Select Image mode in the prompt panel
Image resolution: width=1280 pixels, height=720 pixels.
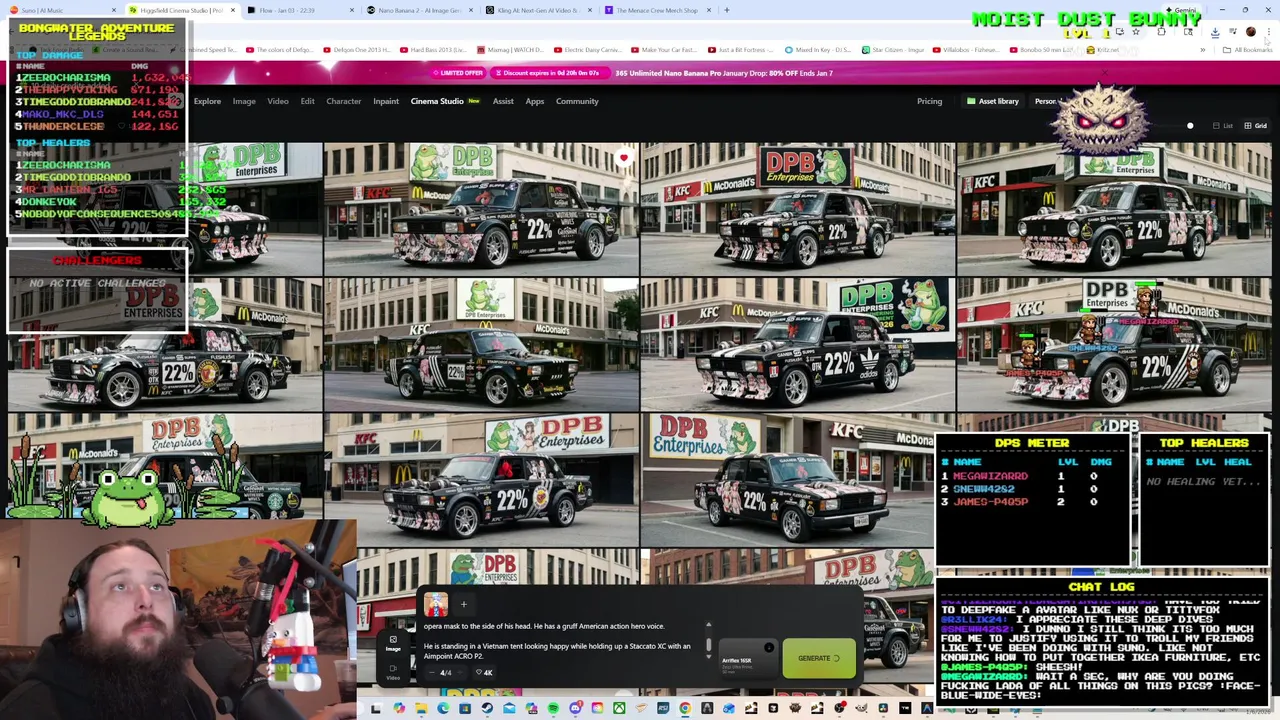click(393, 643)
